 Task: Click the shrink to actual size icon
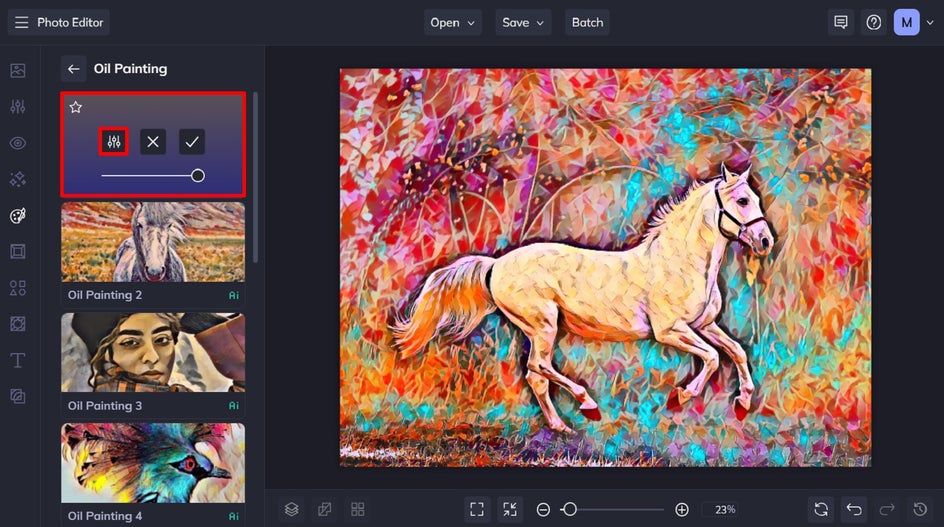point(510,510)
